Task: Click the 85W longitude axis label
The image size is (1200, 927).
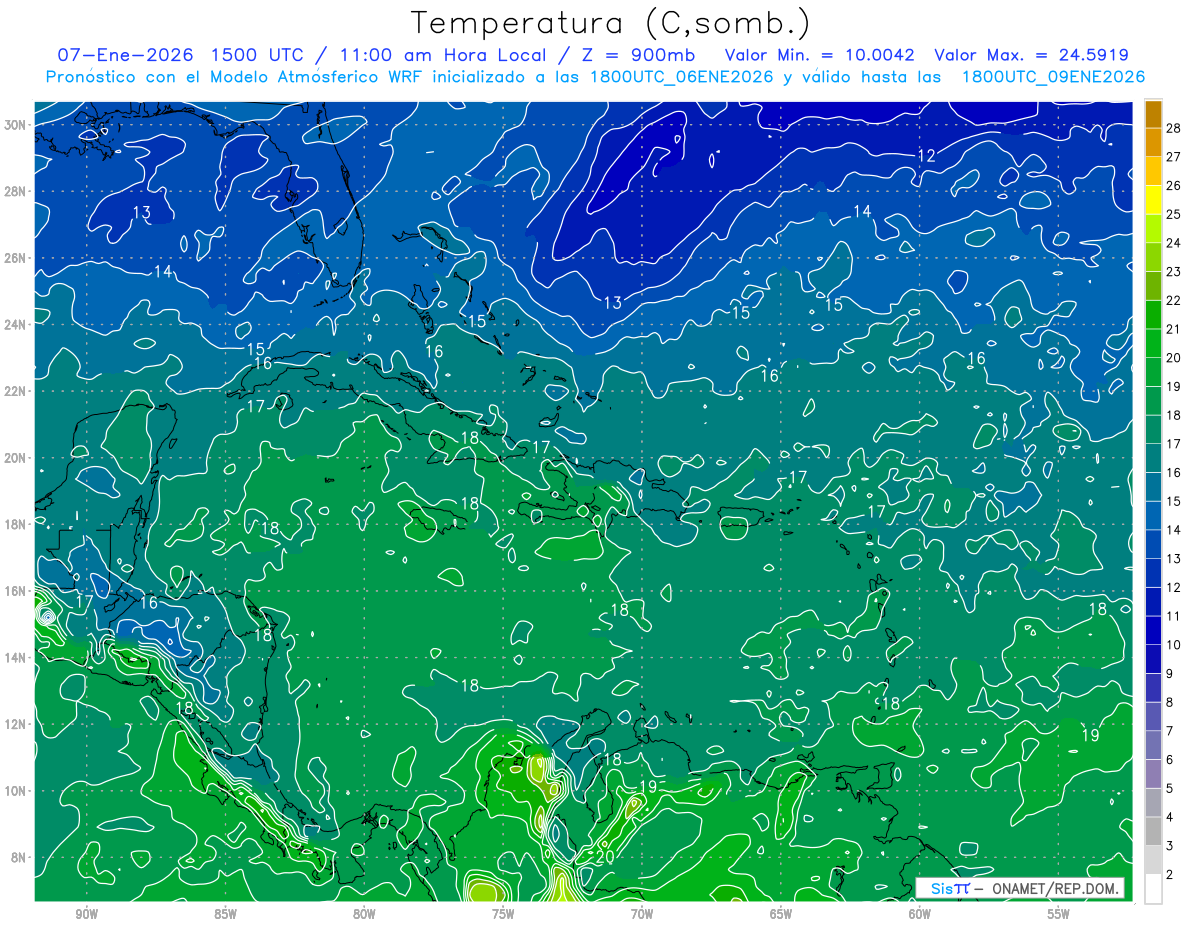Action: point(225,914)
